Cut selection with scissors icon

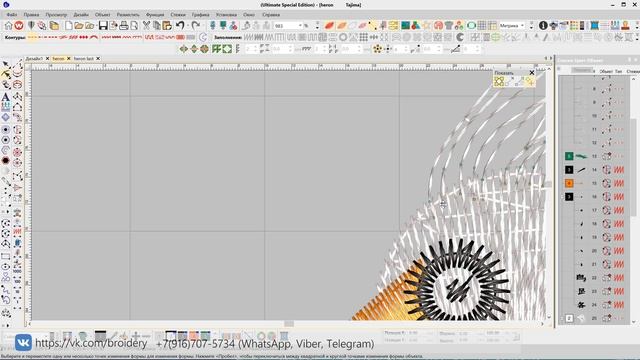[x=147, y=26]
